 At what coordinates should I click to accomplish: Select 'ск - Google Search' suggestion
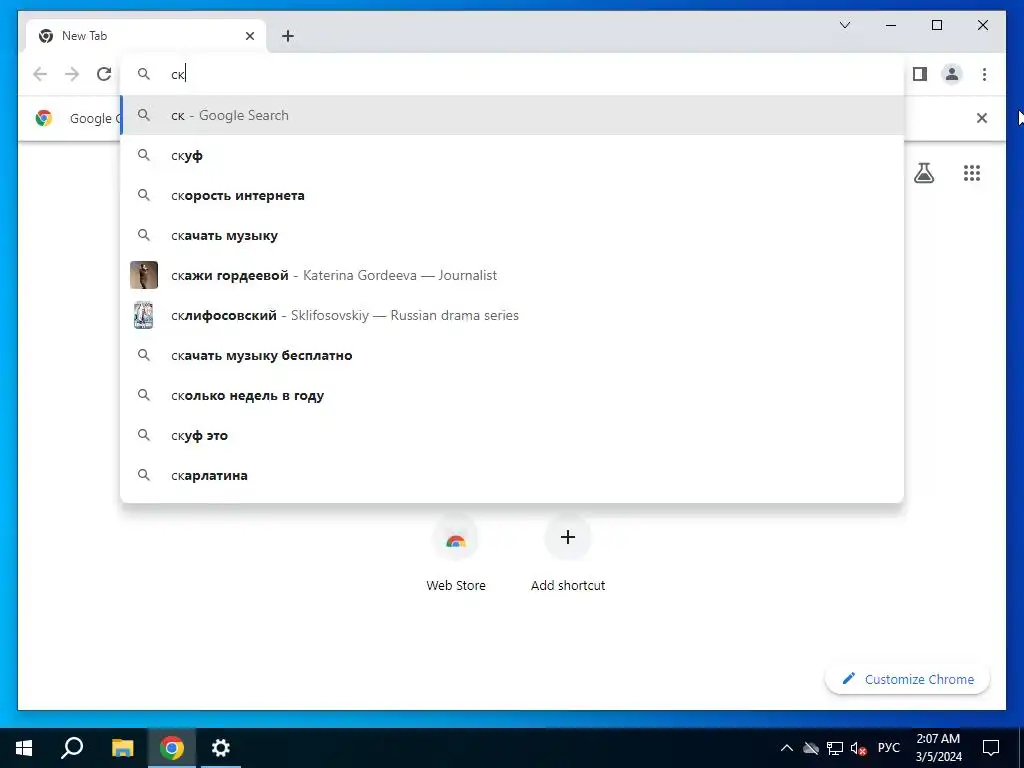(x=513, y=116)
